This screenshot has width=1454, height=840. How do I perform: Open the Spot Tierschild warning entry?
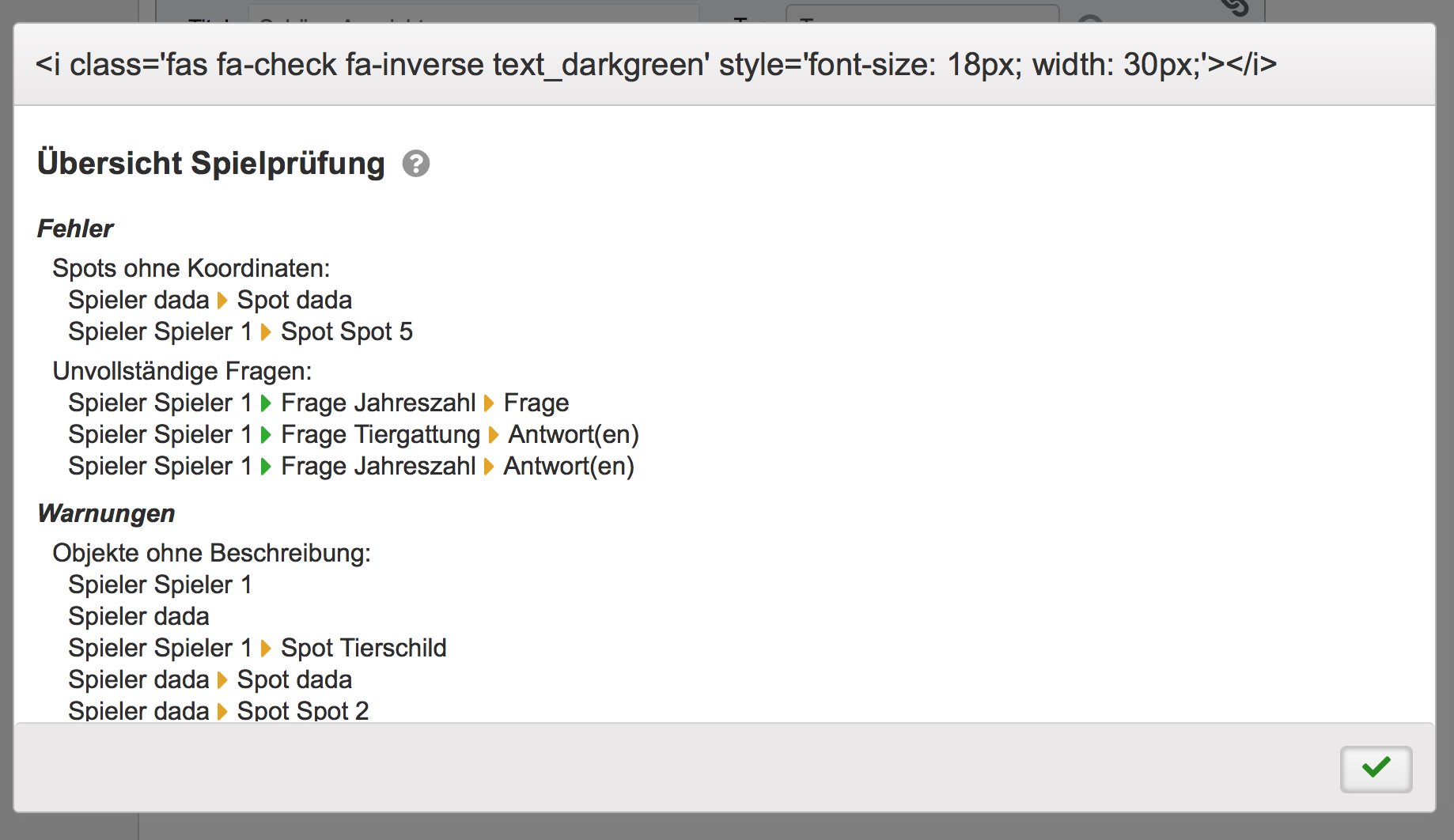click(x=363, y=649)
